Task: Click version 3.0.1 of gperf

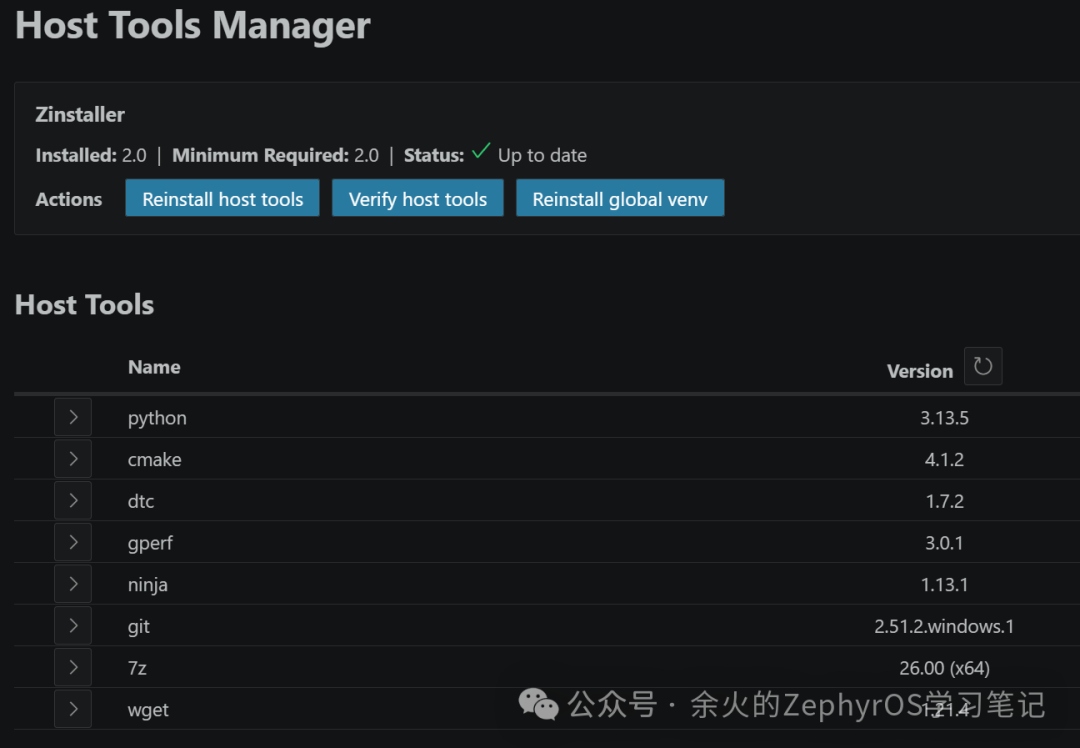Action: (x=944, y=543)
